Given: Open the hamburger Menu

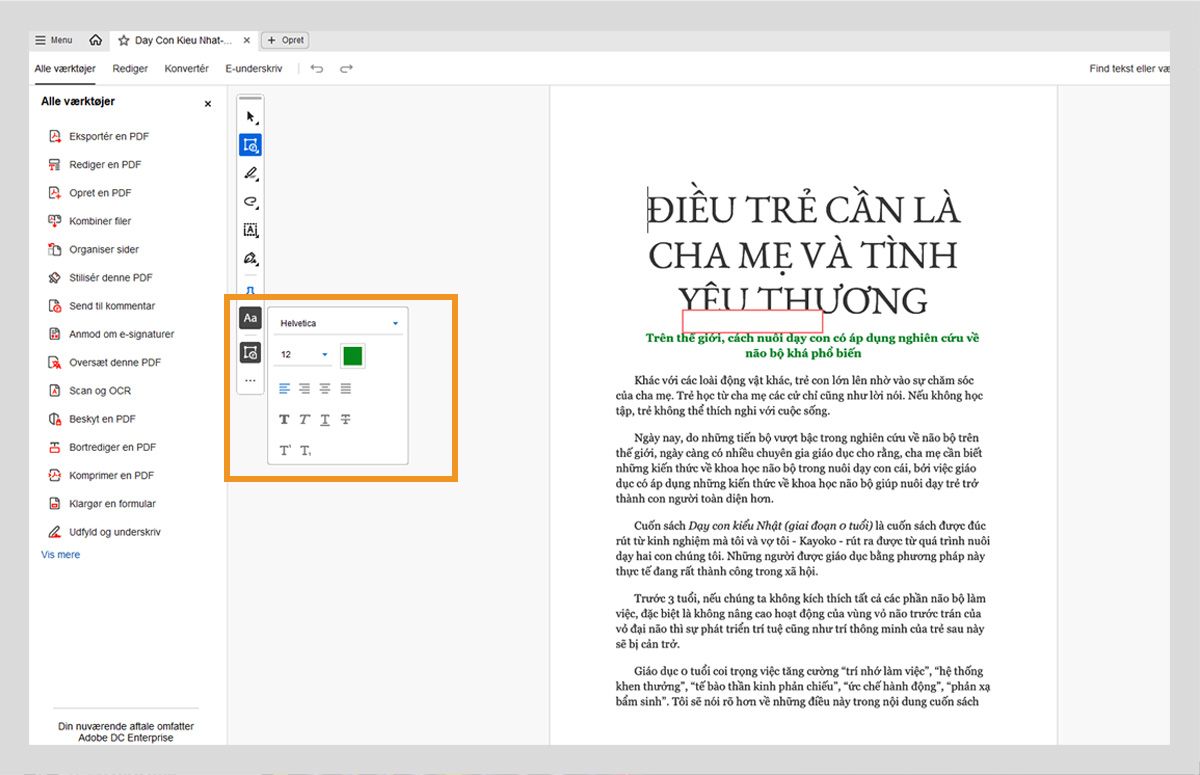Looking at the screenshot, I should 54,41.
